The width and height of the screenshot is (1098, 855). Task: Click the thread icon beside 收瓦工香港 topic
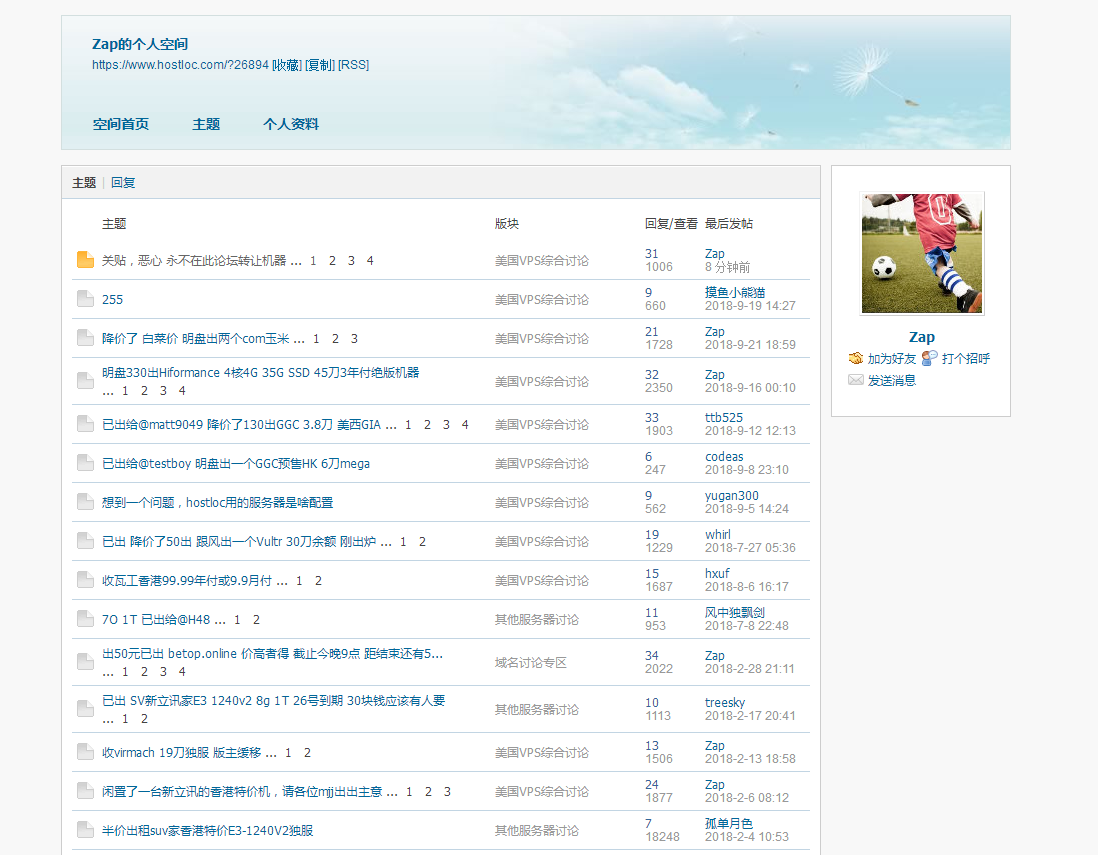point(85,581)
